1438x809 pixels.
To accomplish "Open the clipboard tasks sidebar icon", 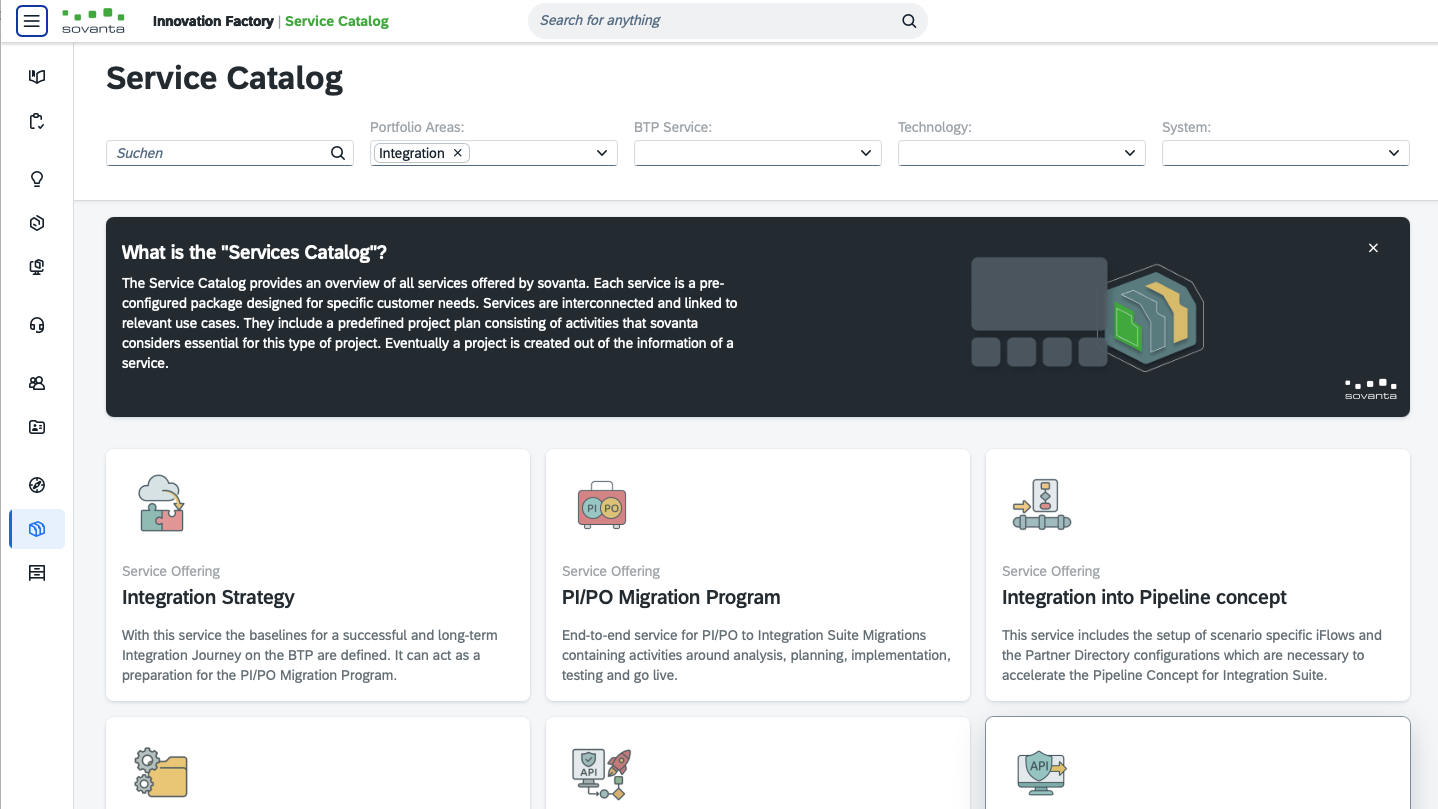I will tap(37, 122).
